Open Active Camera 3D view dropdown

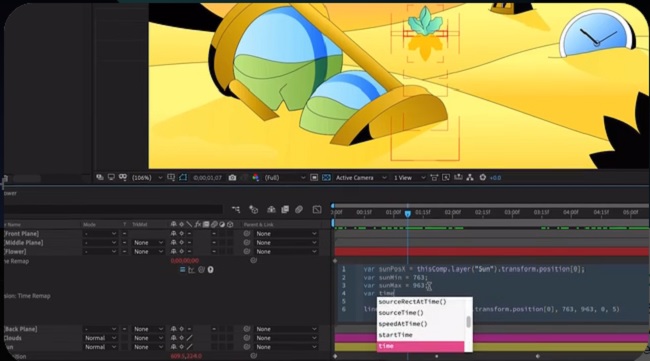point(361,177)
